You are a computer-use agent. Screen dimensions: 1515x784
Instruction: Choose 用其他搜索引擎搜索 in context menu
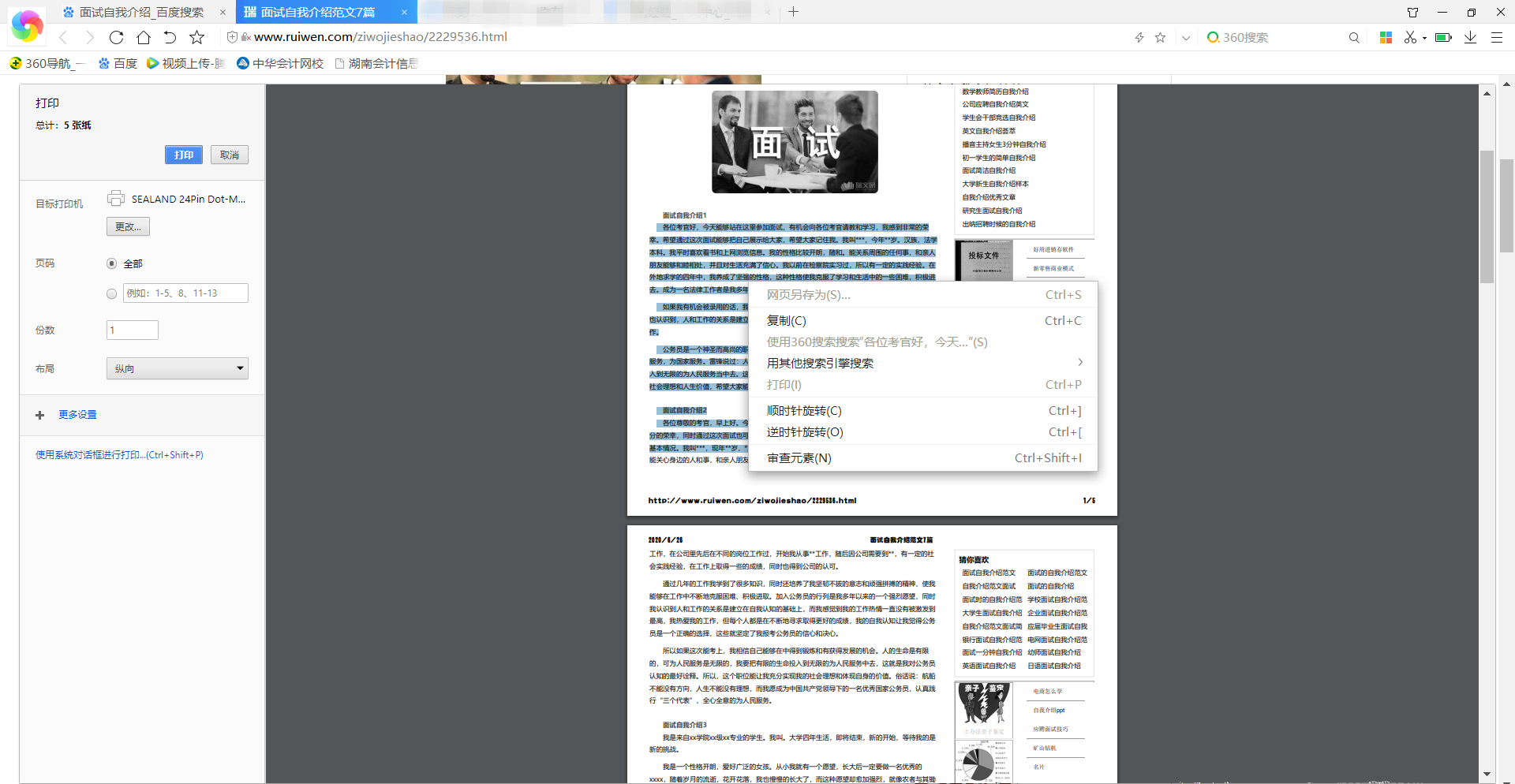pyautogui.click(x=923, y=363)
